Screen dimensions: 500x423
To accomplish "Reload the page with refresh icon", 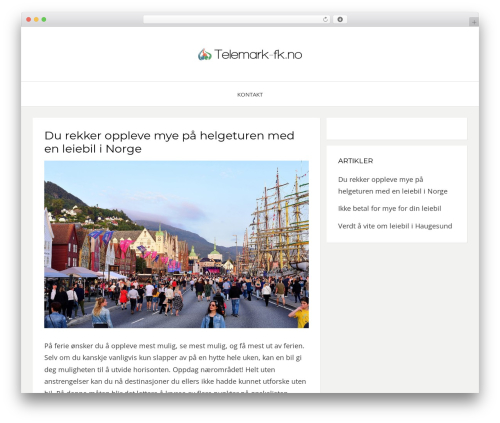I will (325, 19).
